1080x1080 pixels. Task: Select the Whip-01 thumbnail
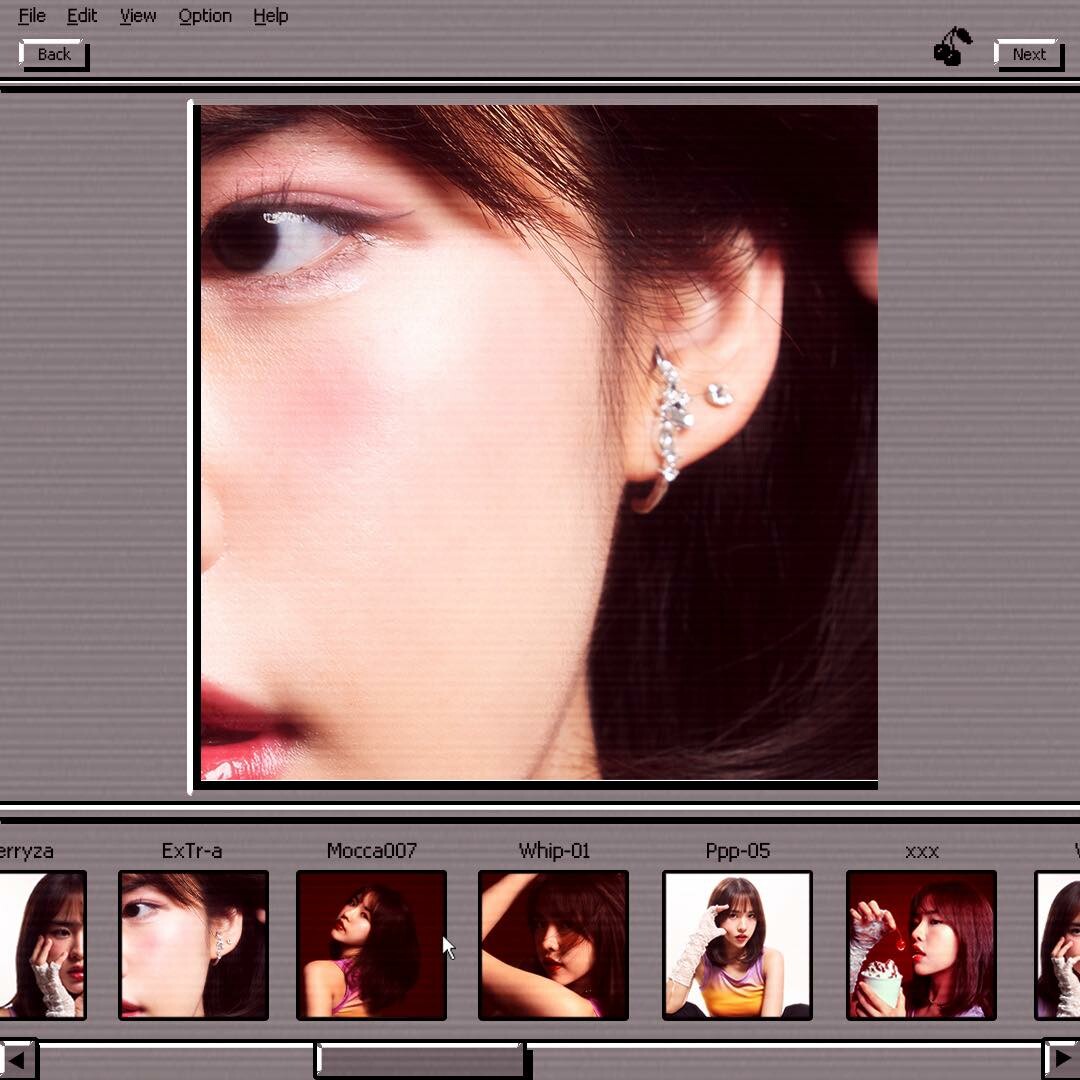pos(553,945)
